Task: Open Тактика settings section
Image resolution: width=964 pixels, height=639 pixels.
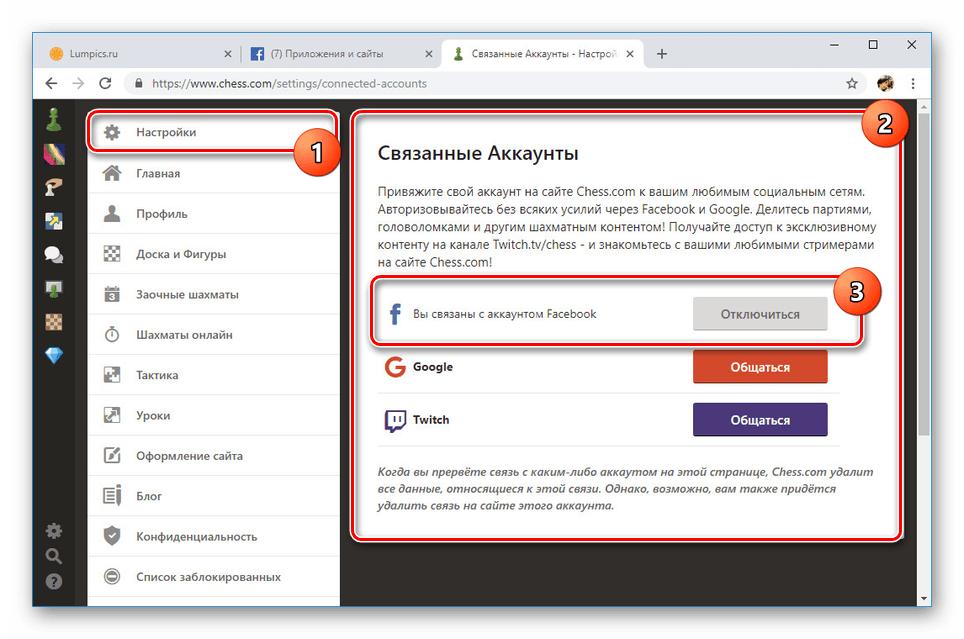Action: click(x=213, y=375)
